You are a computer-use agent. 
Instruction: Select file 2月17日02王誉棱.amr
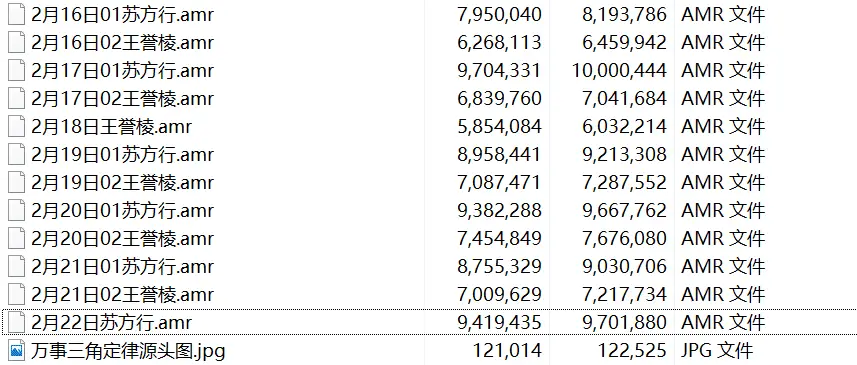pyautogui.click(x=122, y=98)
